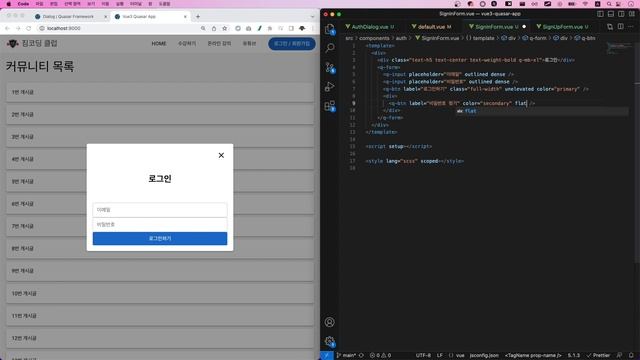The width and height of the screenshot is (640, 360).
Task: Toggle the secondary side bar layout icon
Action: (x=621, y=14)
